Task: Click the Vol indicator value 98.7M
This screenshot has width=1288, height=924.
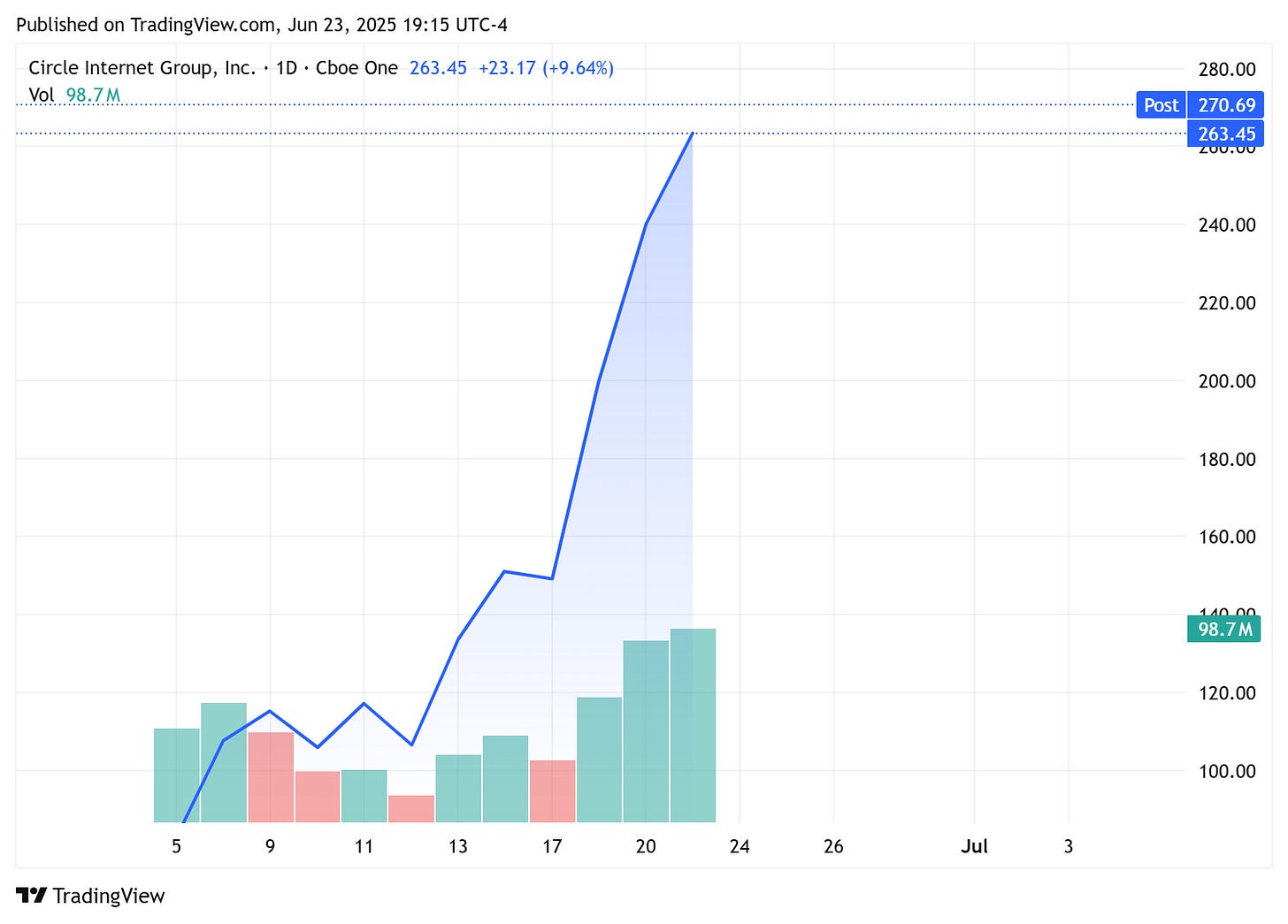Action: pos(93,95)
